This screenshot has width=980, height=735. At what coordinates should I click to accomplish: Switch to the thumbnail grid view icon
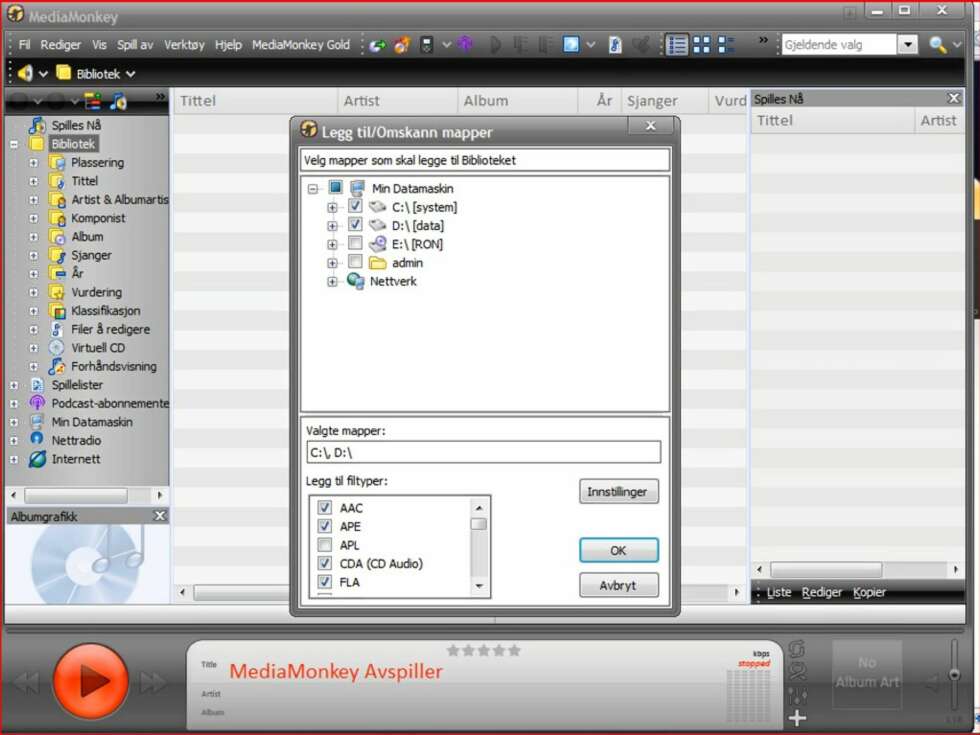pos(701,44)
